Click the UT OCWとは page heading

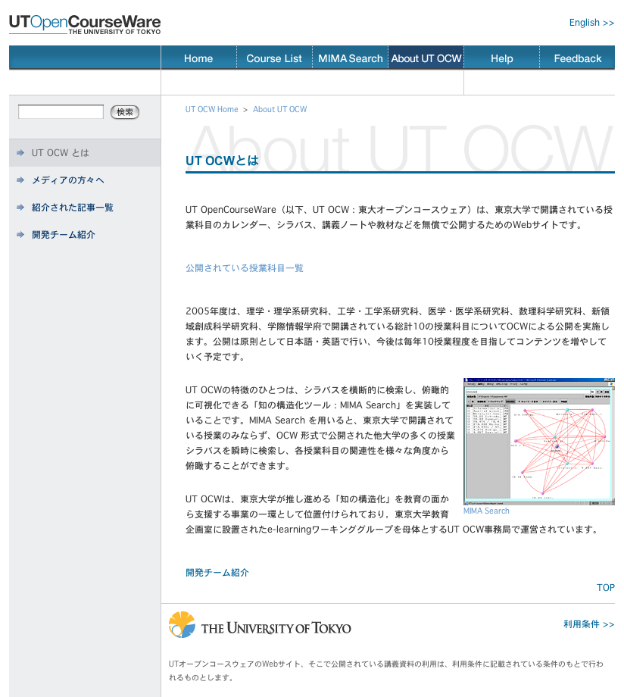pos(222,160)
